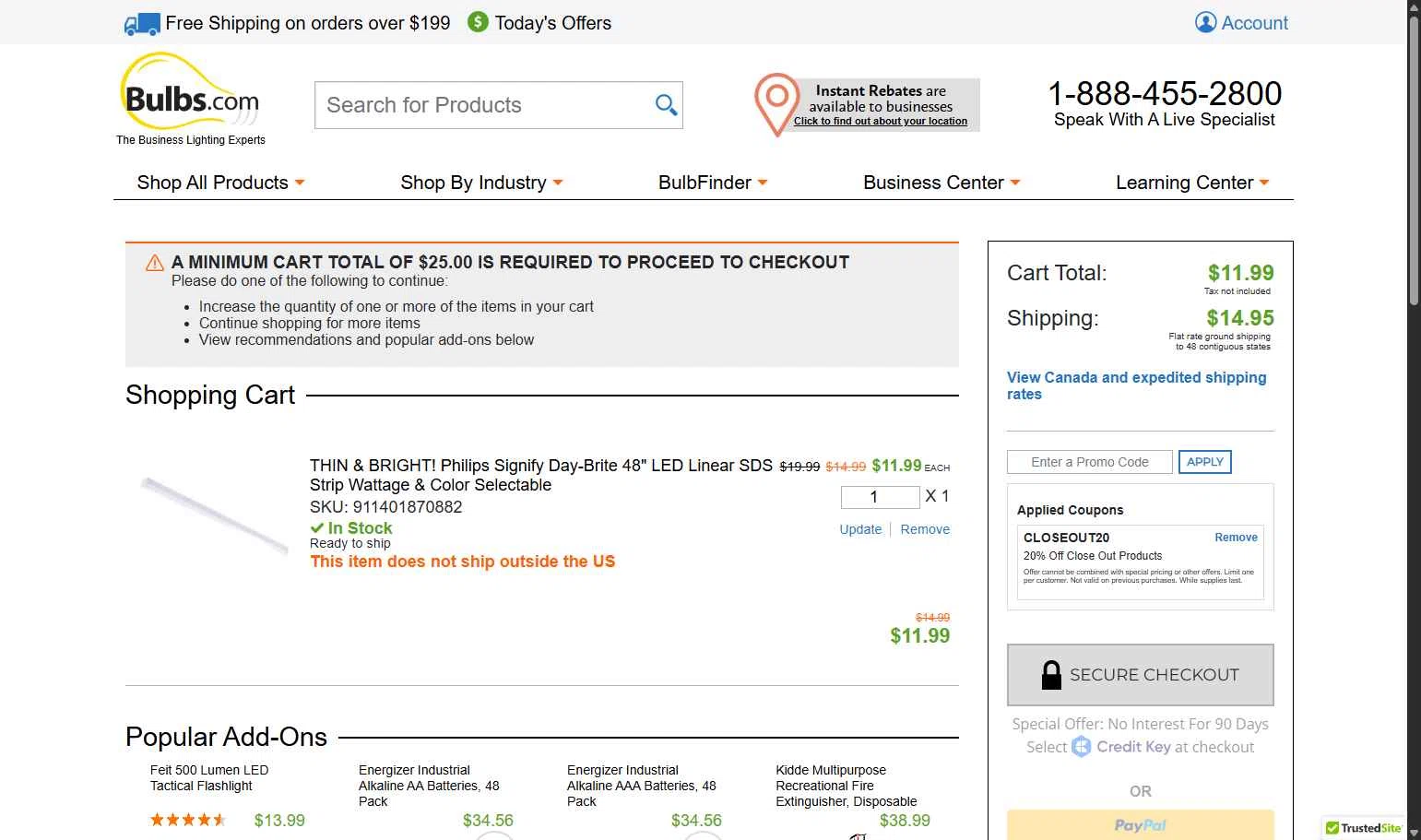This screenshot has height=840, width=1421.
Task: Pay with the PayPal button
Action: (1140, 824)
